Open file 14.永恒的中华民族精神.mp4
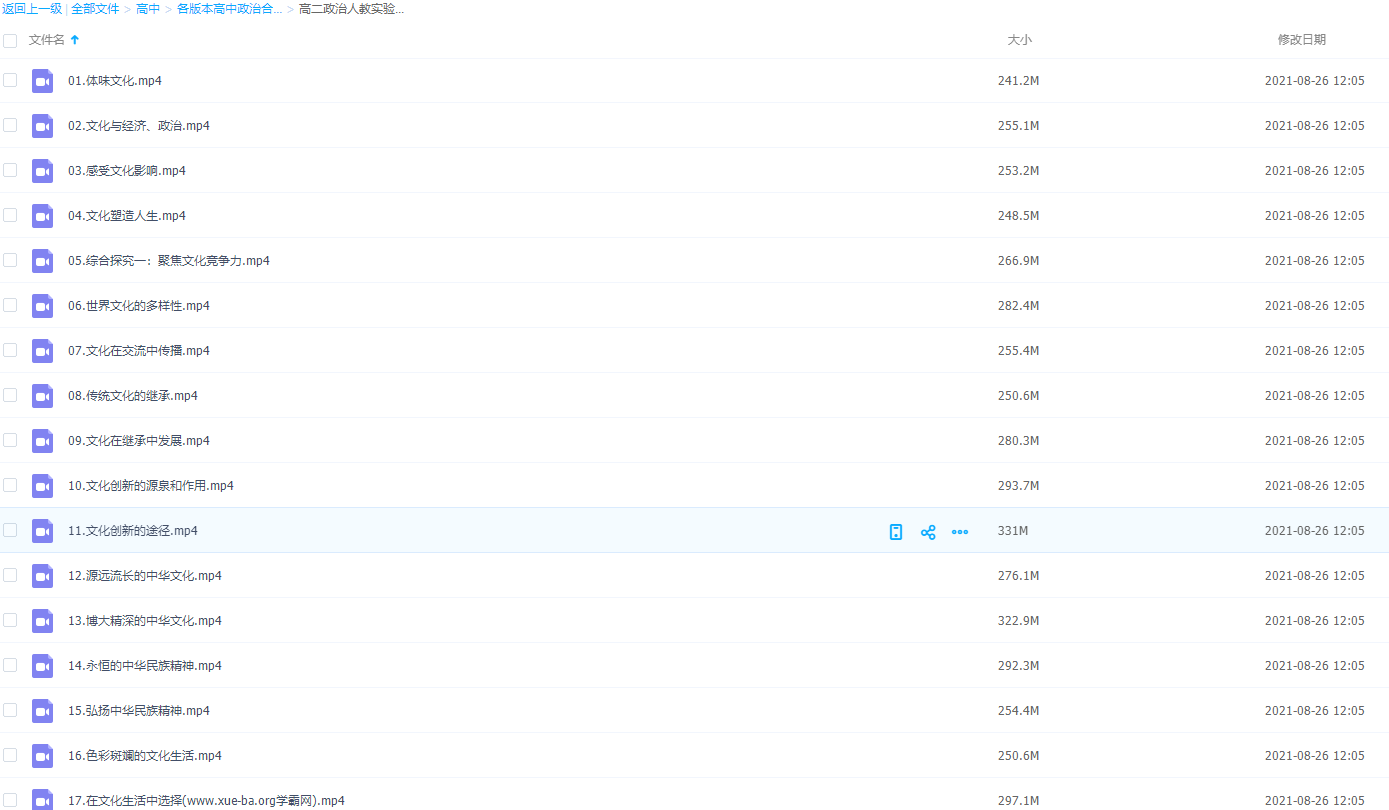 (x=144, y=666)
